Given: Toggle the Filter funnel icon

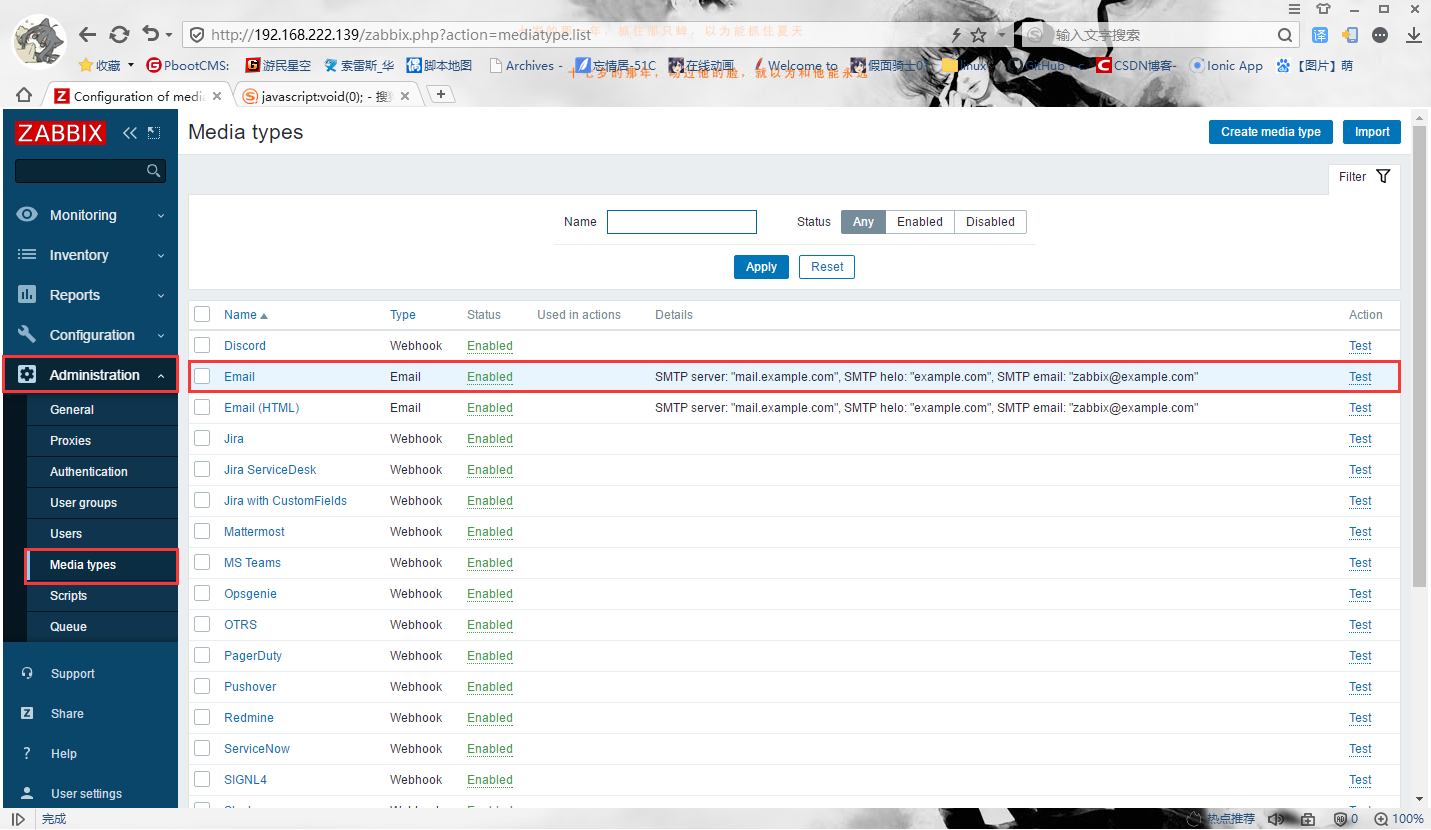Looking at the screenshot, I should tap(1383, 176).
